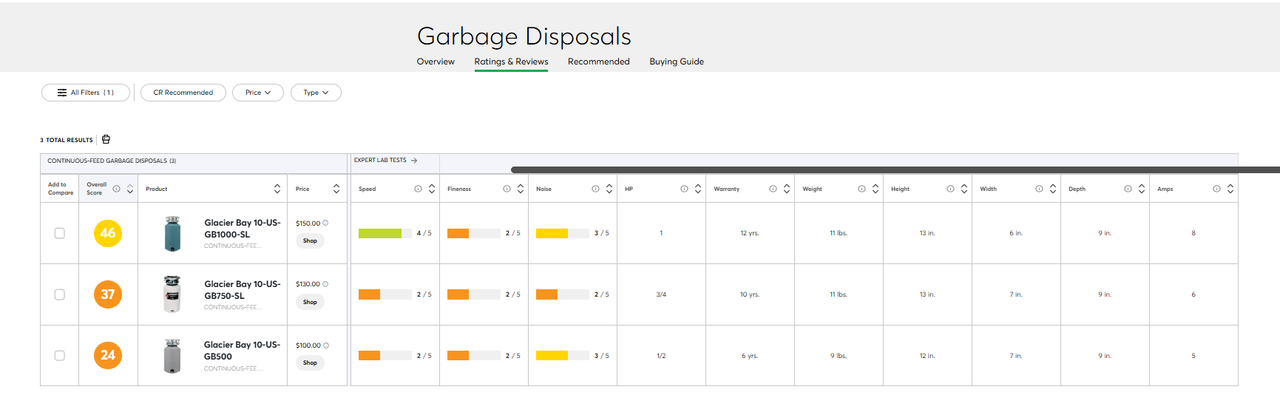
Task: Sort table by HP column arrows
Action: 697,188
